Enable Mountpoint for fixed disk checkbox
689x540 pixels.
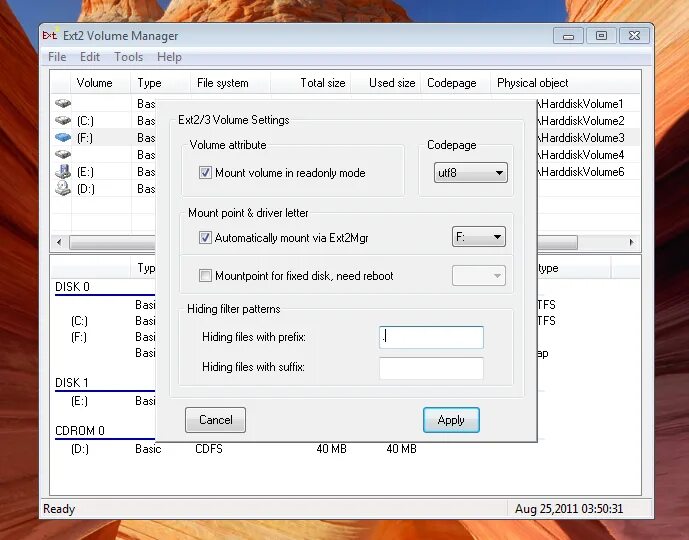click(x=205, y=275)
